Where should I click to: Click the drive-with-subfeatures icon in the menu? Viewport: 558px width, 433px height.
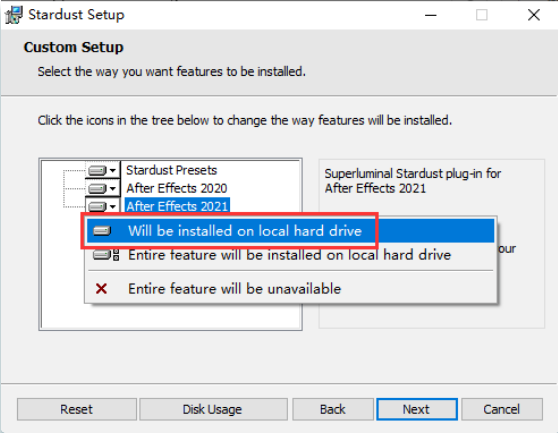pyautogui.click(x=106, y=255)
